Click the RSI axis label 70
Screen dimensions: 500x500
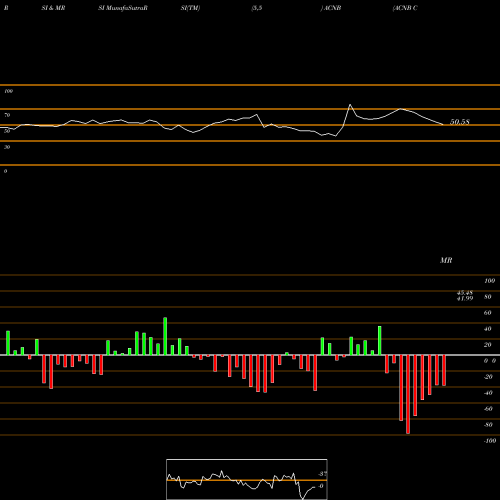pos(7,115)
